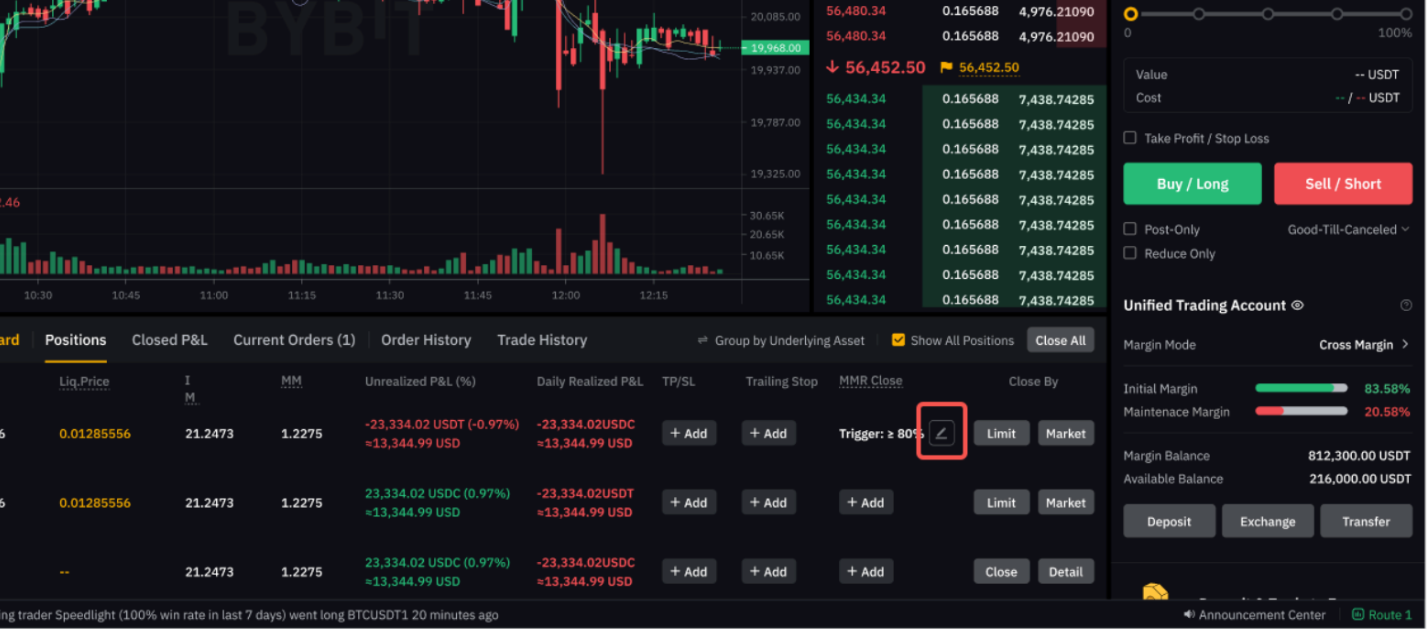The width and height of the screenshot is (1427, 629).
Task: Click the MMR Close edit pencil icon
Action: point(941,433)
